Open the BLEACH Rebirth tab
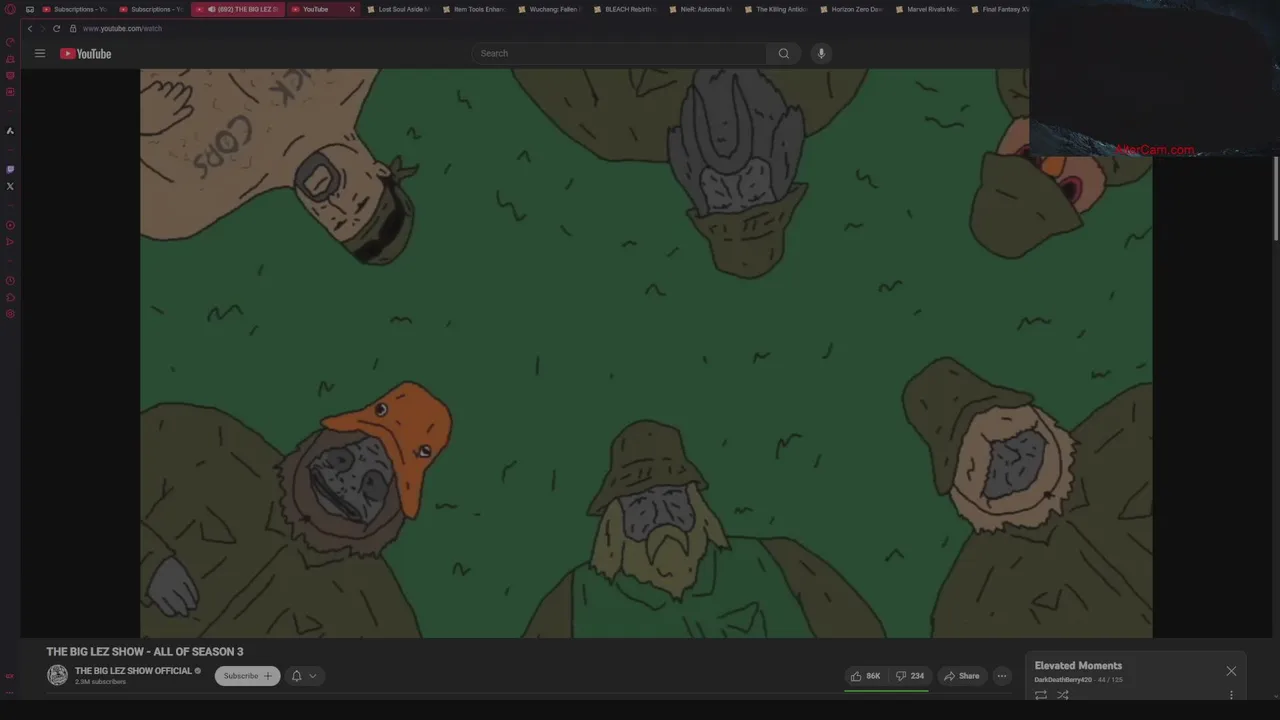Viewport: 1280px width, 720px height. 624,9
